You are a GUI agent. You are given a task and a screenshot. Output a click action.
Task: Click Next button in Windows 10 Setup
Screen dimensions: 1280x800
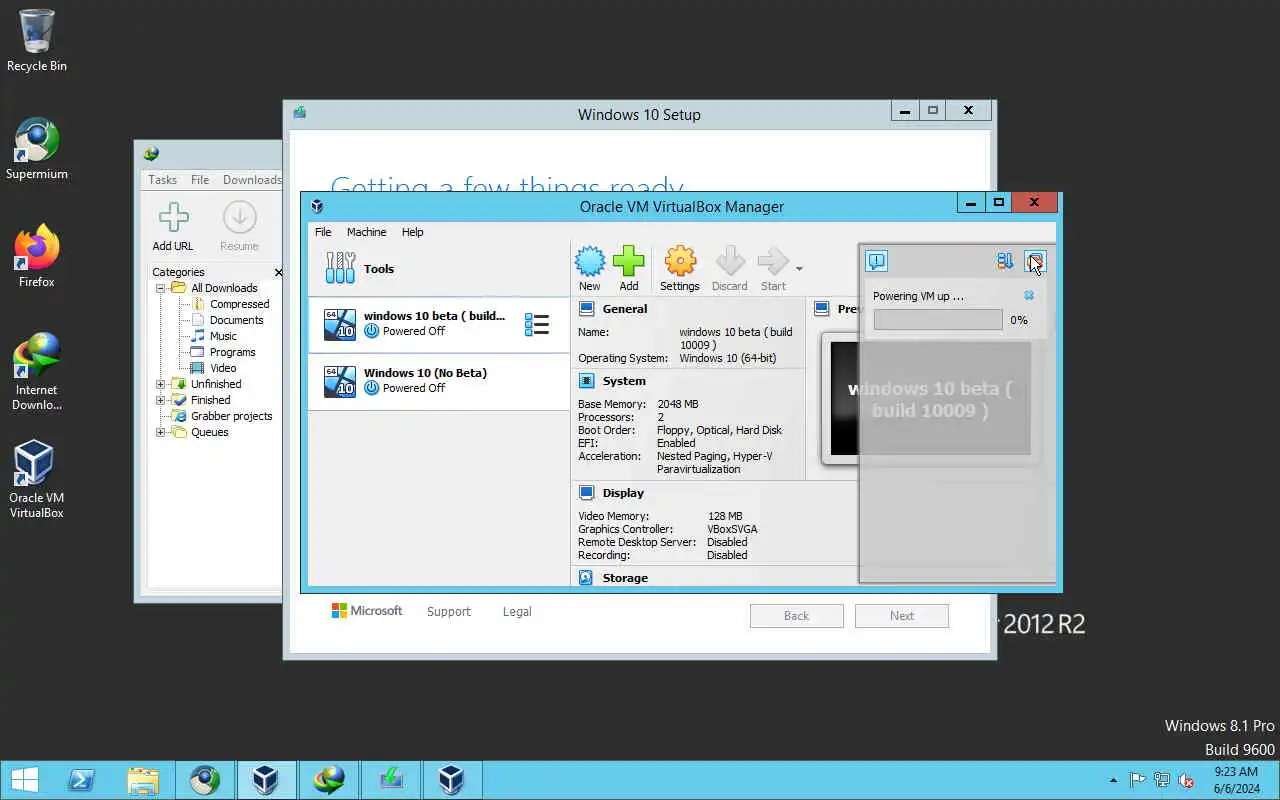pos(902,616)
